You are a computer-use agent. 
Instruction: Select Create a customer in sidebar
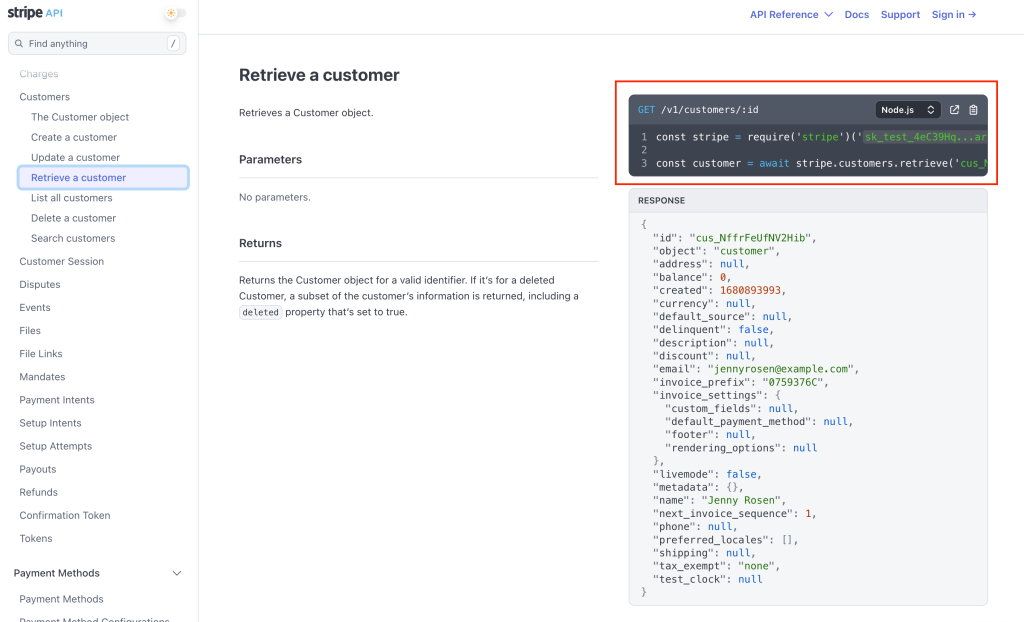click(x=74, y=137)
